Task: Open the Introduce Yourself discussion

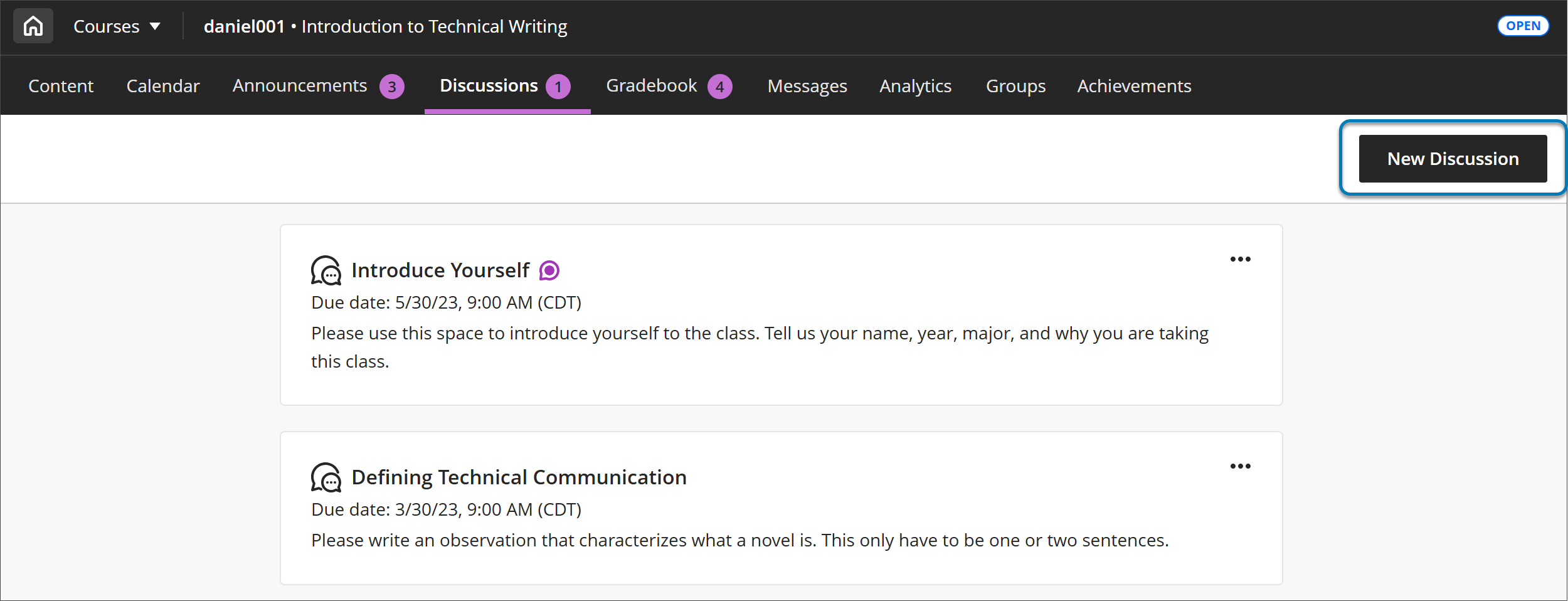Action: point(440,270)
